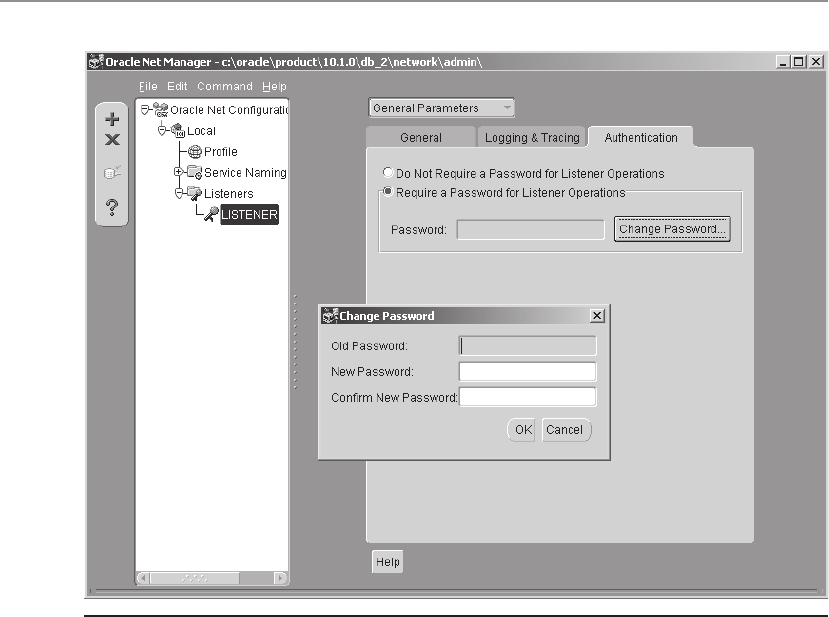The image size is (829, 617).
Task: Click the Change Password dialog title icon
Action: [330, 316]
